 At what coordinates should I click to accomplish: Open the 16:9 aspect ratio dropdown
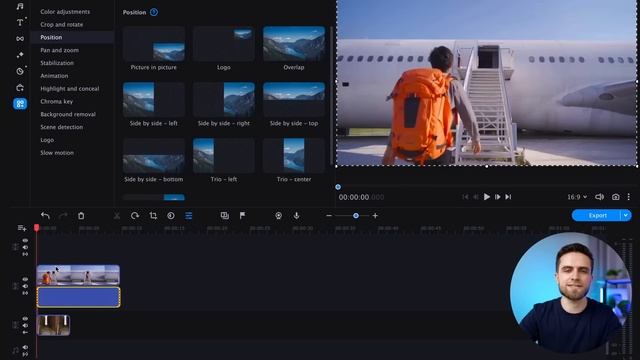pos(577,197)
